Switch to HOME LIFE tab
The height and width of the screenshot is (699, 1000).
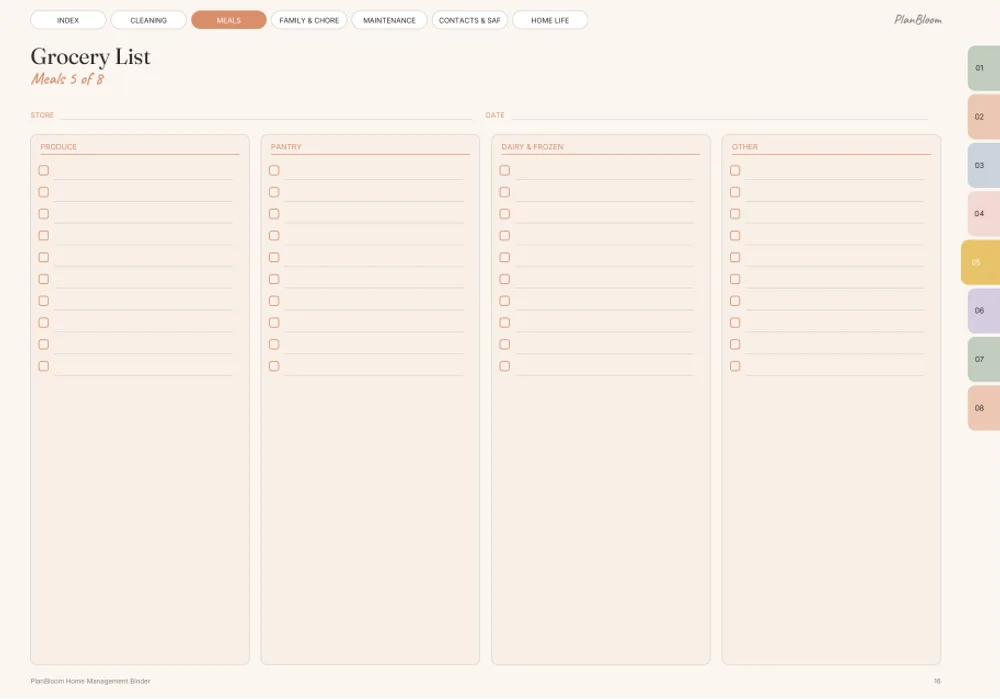[550, 20]
